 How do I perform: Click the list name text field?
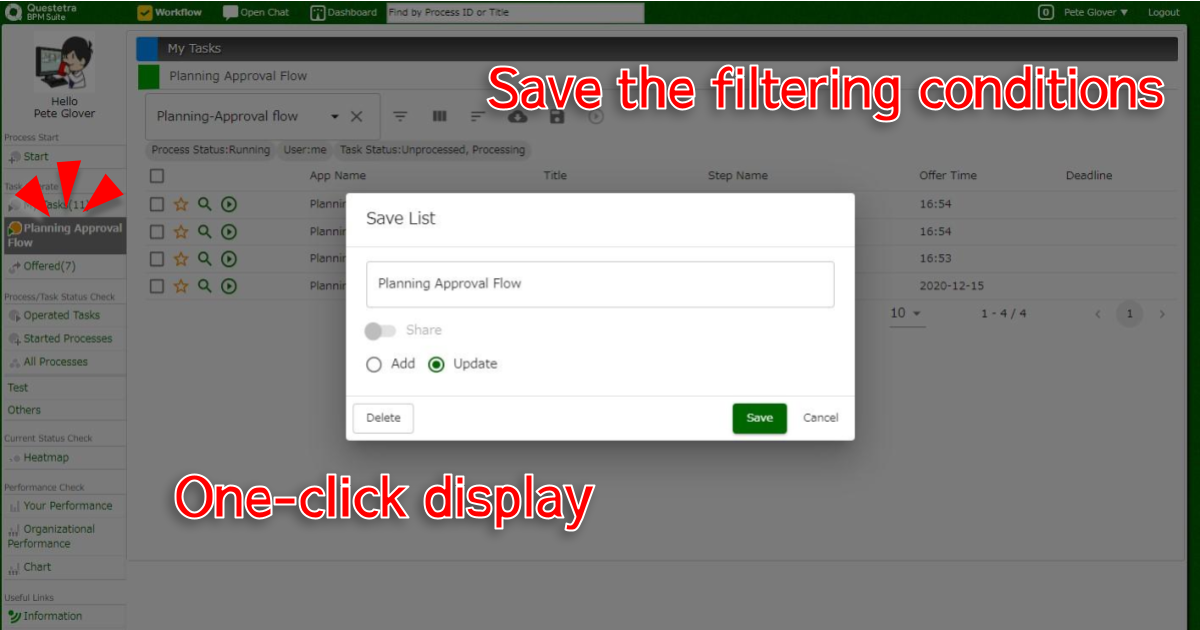[x=600, y=284]
